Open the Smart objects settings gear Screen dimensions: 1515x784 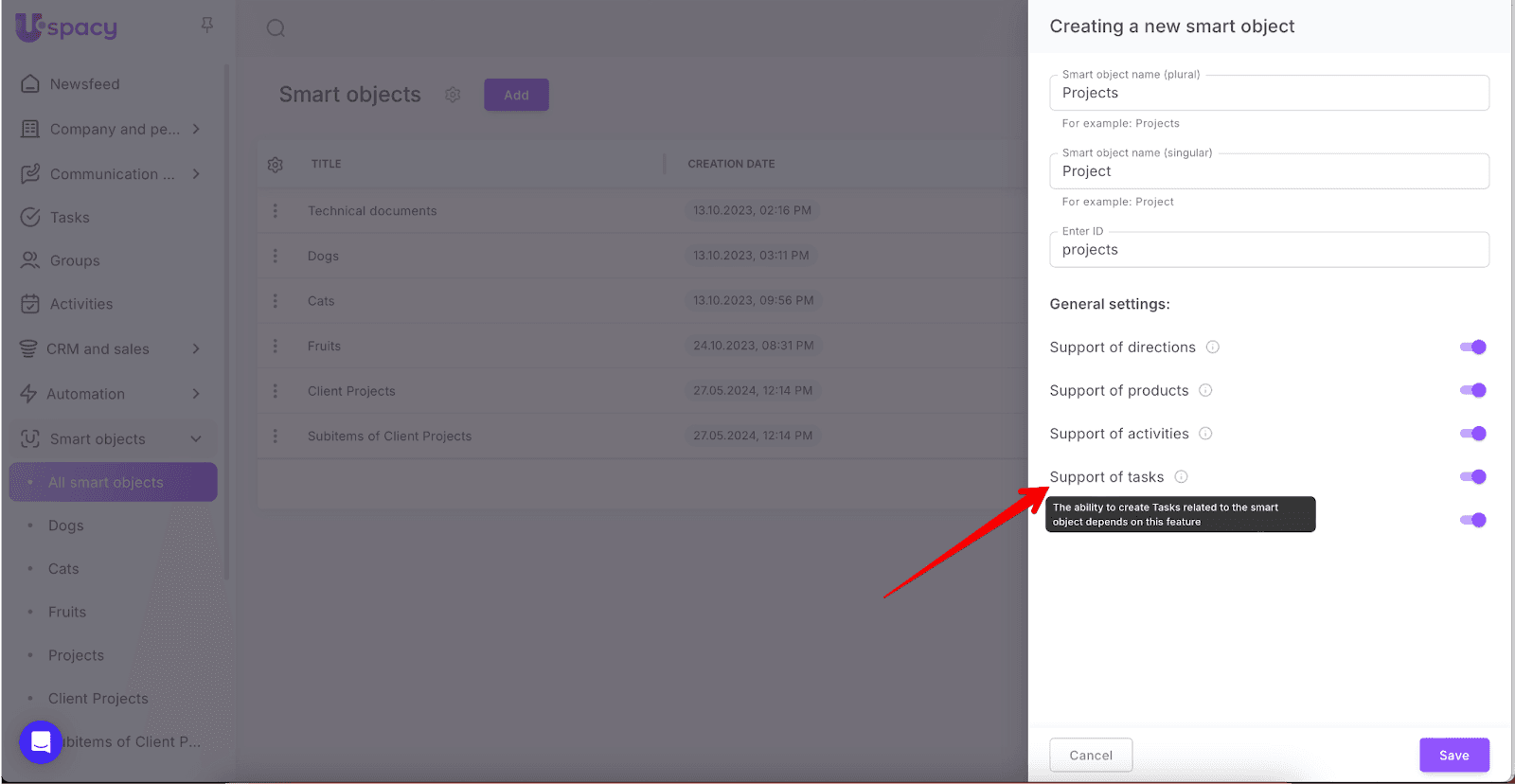point(453,95)
